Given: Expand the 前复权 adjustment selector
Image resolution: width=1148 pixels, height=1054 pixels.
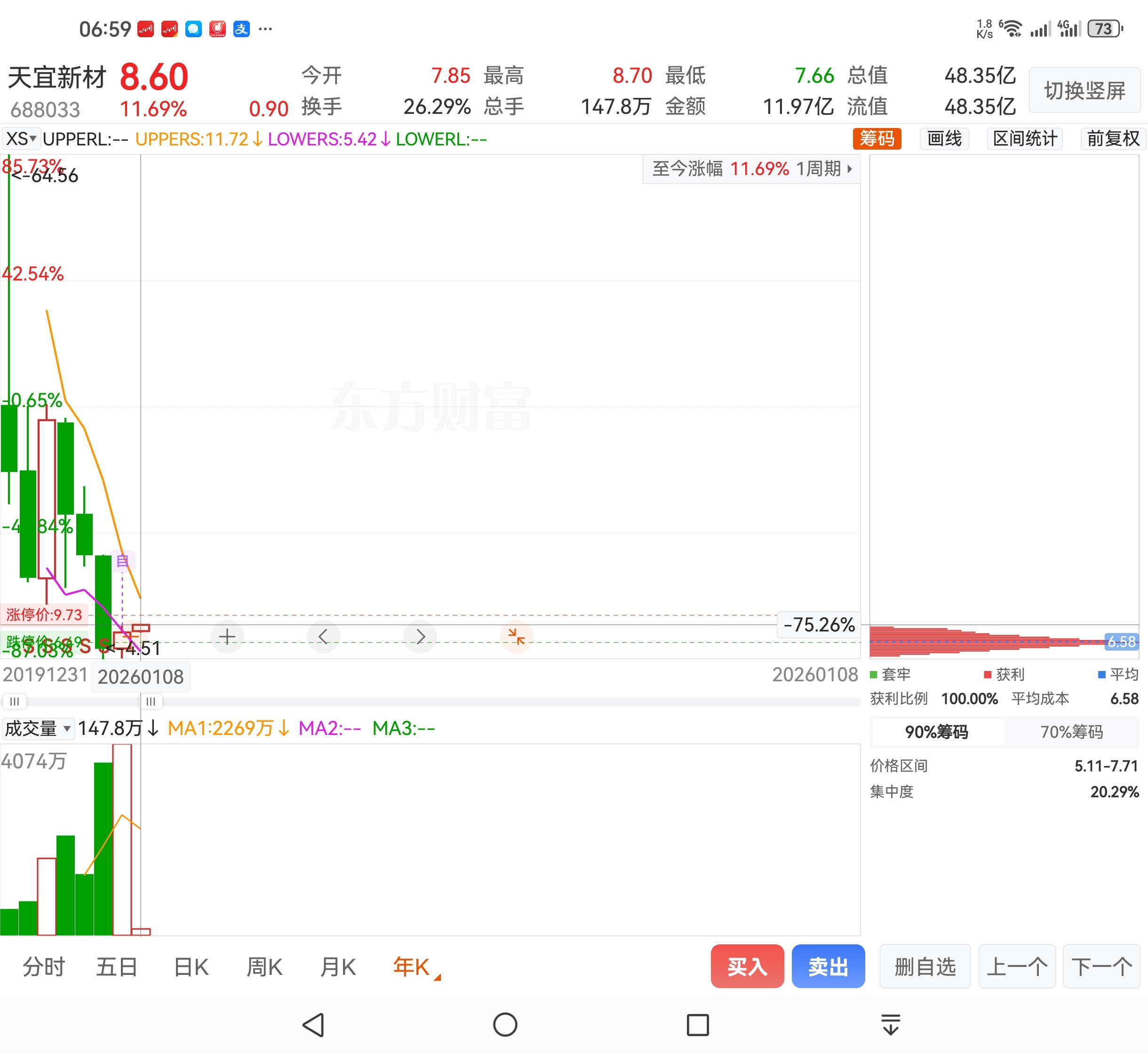Looking at the screenshot, I should click(1113, 139).
